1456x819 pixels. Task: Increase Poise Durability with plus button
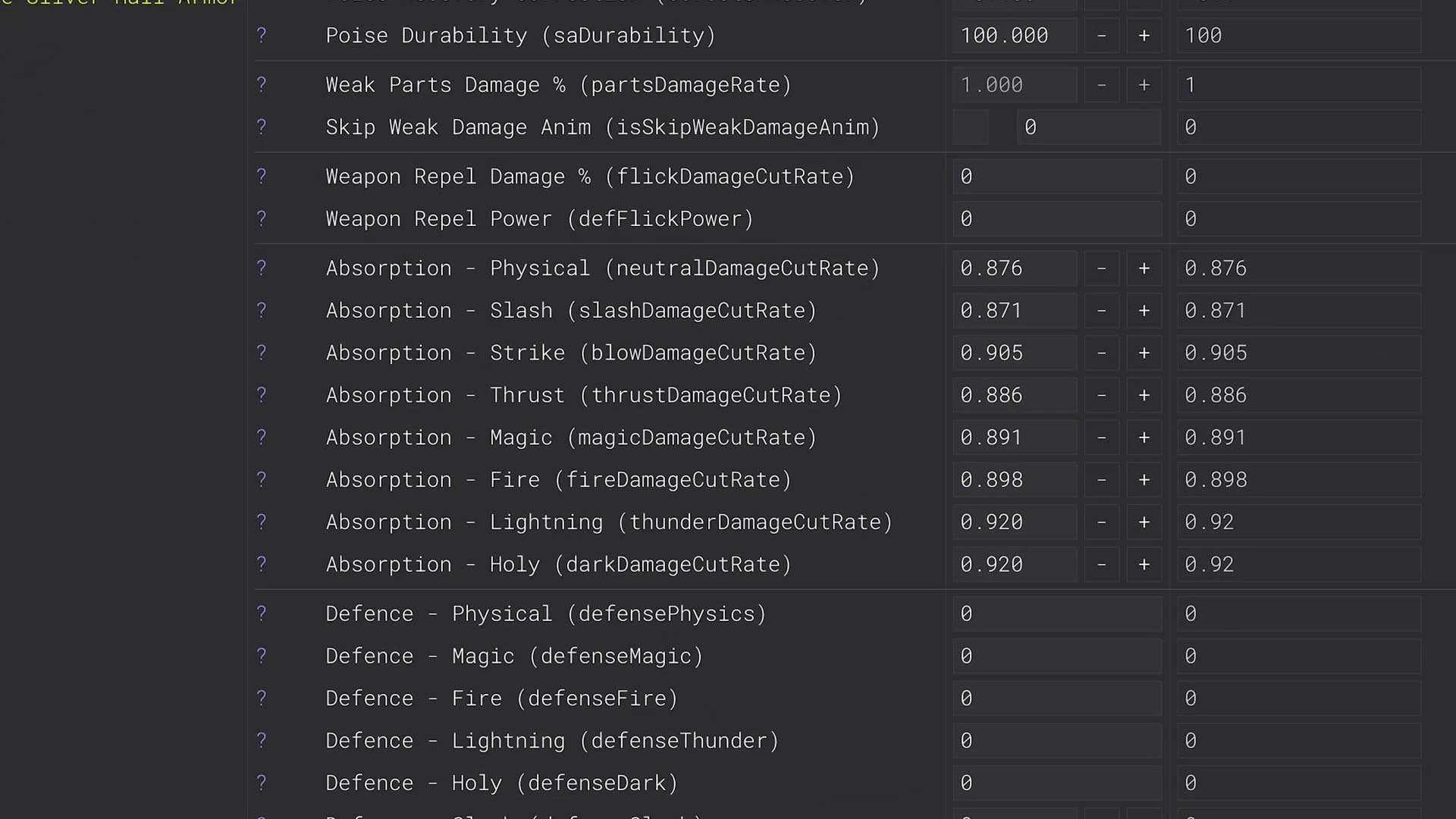coord(1144,36)
